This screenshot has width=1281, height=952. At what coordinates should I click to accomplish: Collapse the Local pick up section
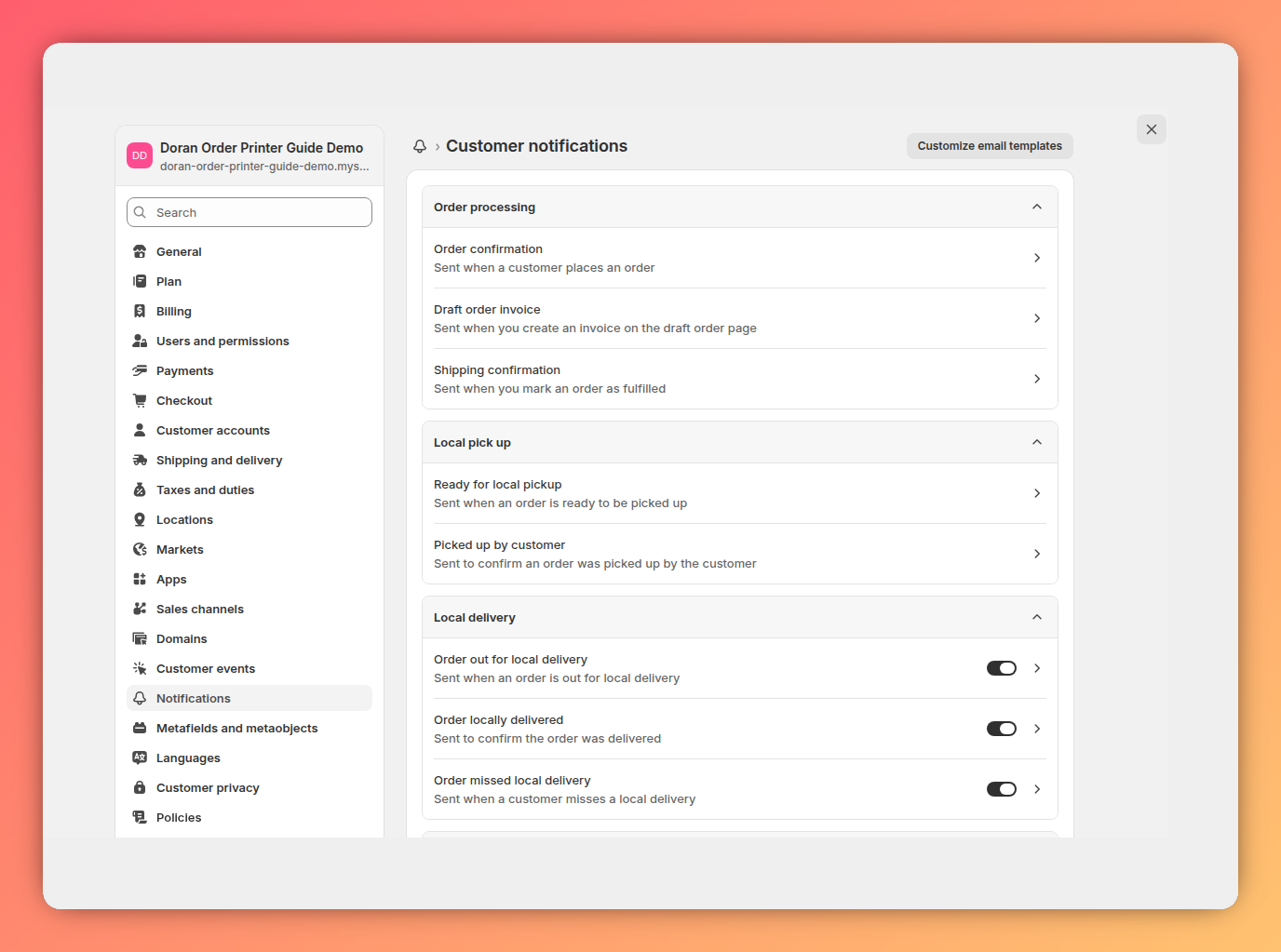(1037, 442)
